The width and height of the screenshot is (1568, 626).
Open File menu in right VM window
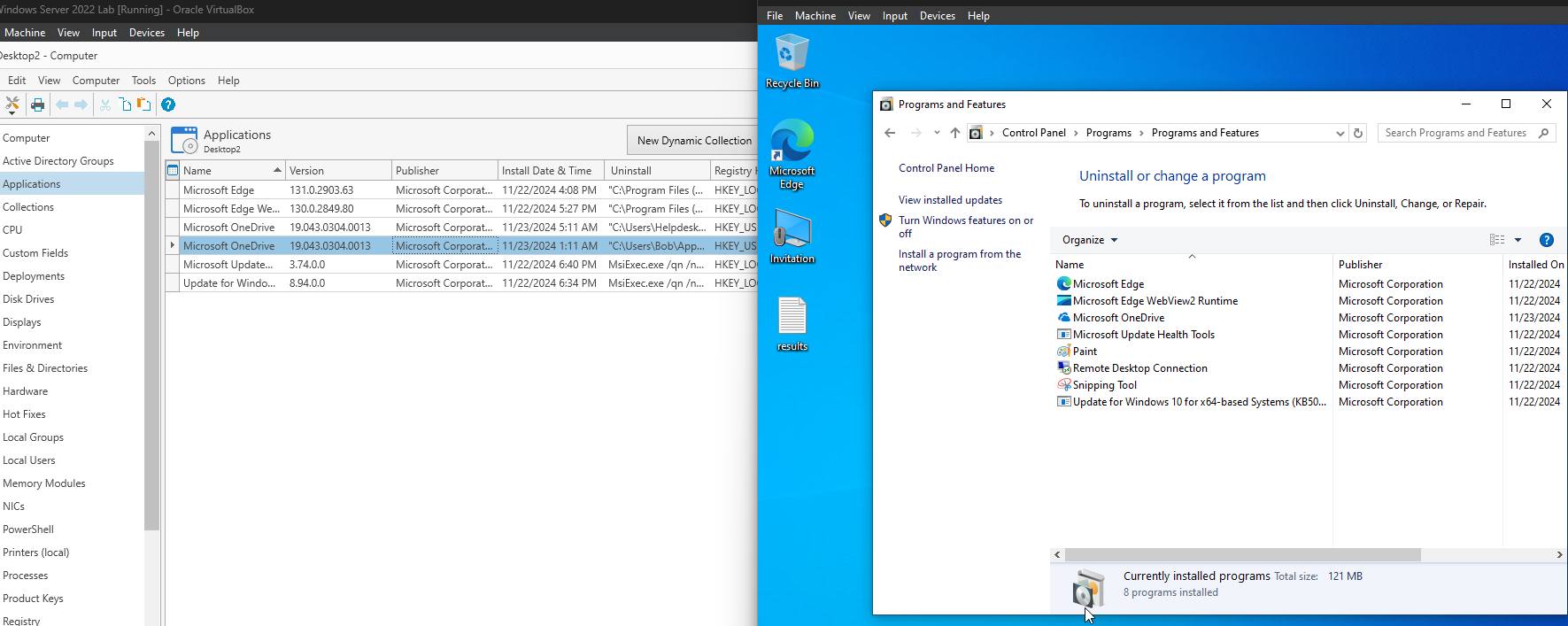(775, 16)
